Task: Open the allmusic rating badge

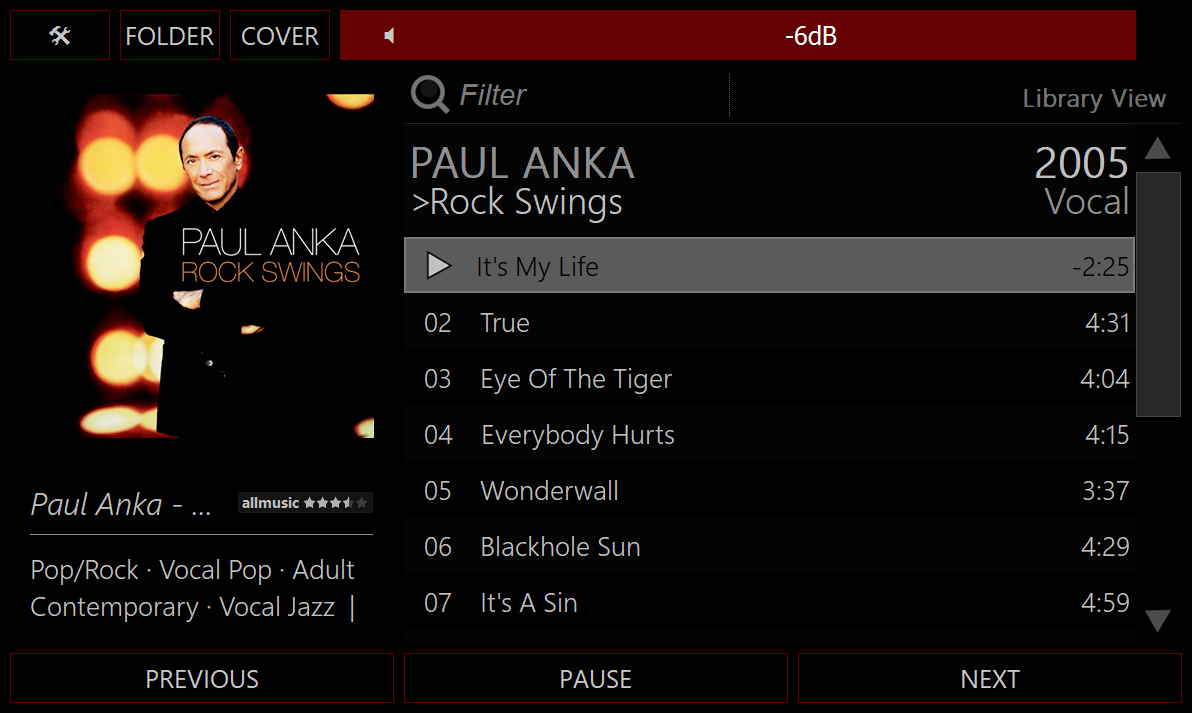Action: pos(305,503)
